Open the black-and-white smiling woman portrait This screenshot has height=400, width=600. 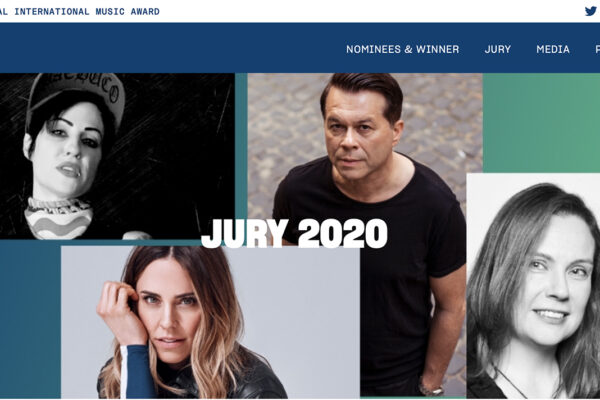tap(533, 286)
